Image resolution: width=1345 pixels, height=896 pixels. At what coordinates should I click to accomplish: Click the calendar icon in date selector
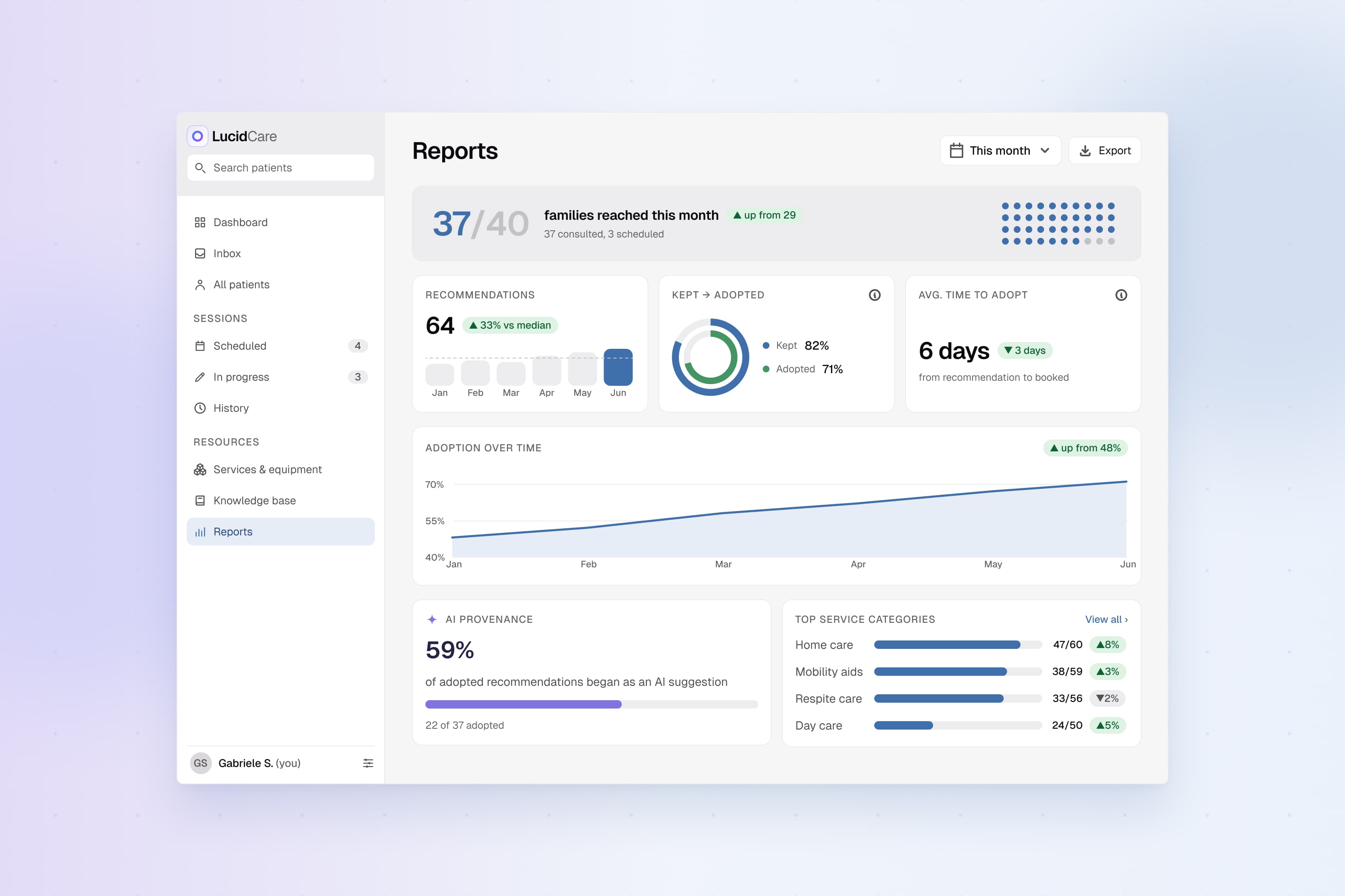click(957, 150)
